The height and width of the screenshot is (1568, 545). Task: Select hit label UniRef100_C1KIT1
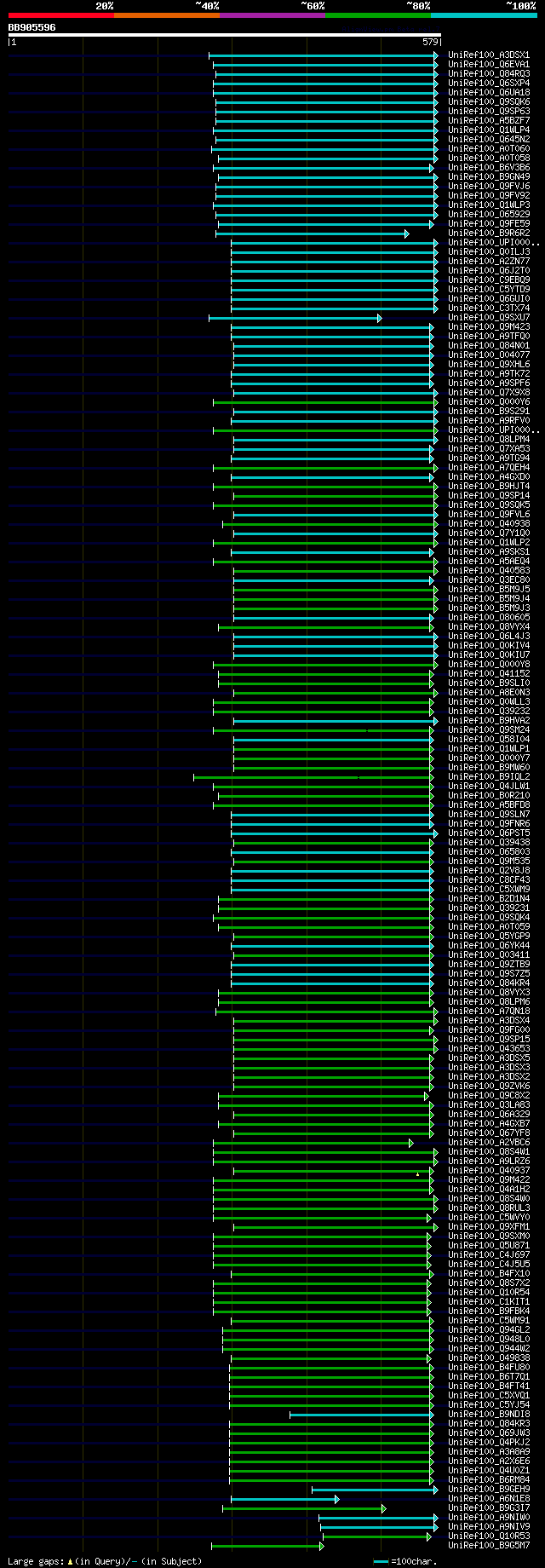point(489,1301)
